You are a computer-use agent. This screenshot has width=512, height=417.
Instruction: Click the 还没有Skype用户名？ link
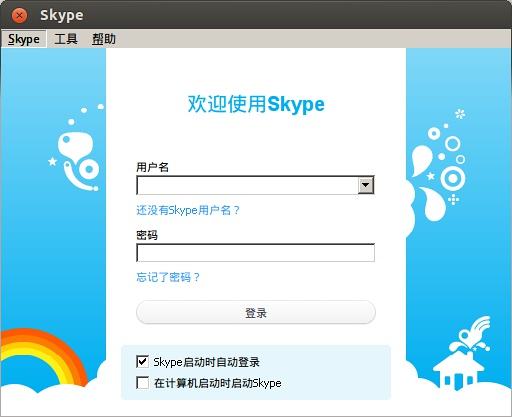(188, 210)
